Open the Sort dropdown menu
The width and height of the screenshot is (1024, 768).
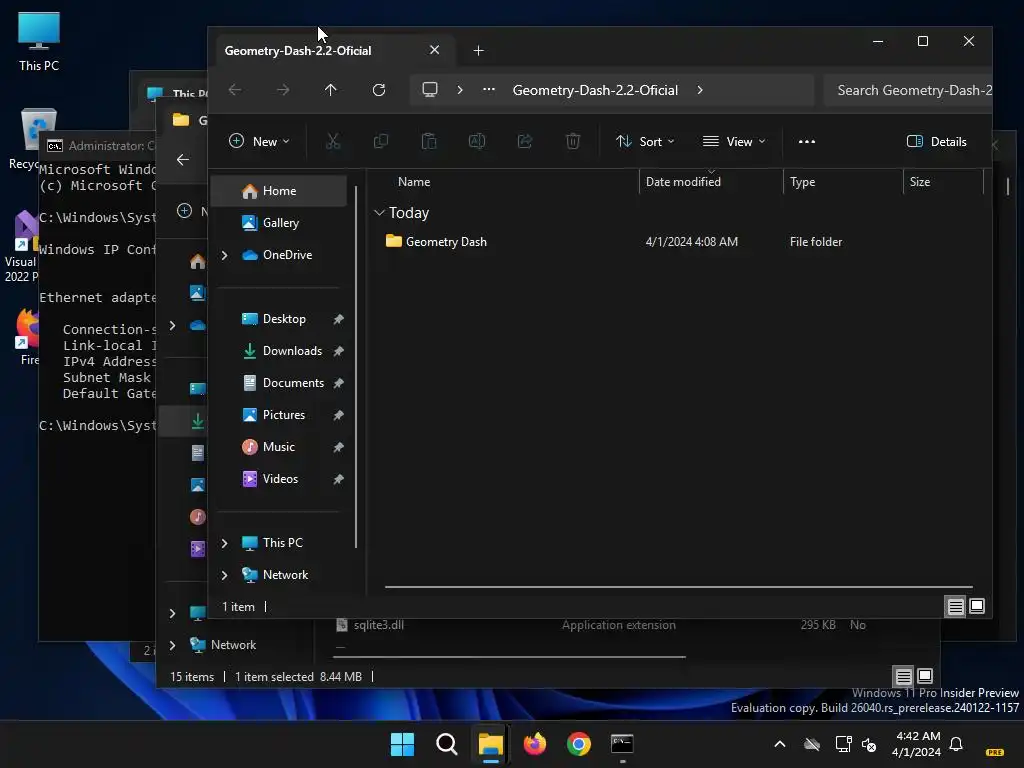(645, 141)
